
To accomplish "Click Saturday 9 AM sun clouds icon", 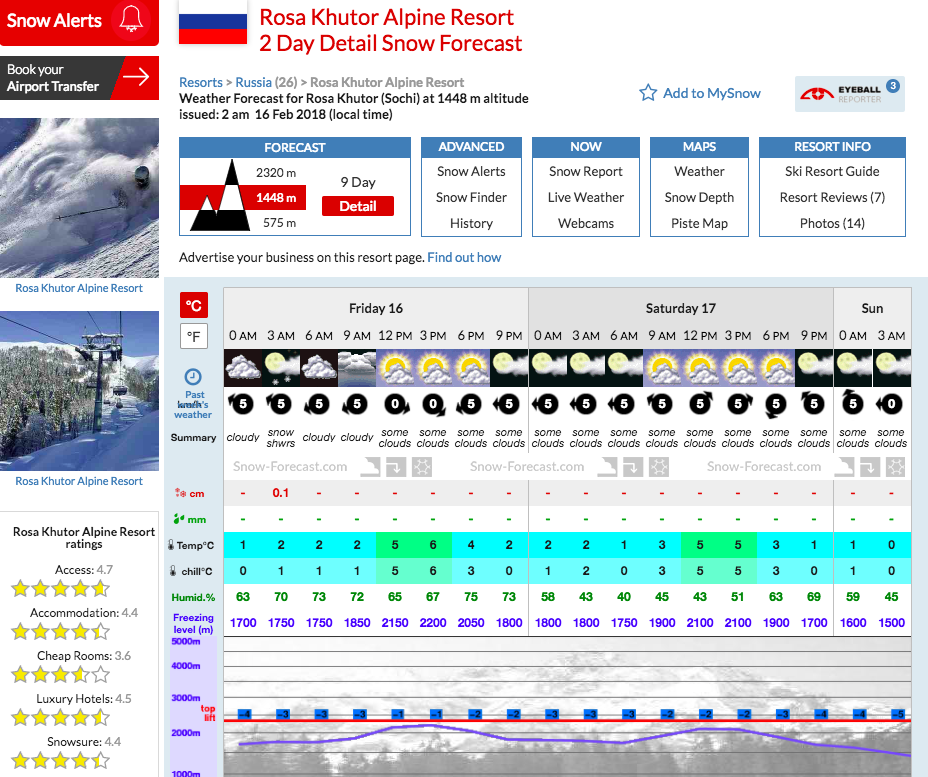I will [x=662, y=368].
